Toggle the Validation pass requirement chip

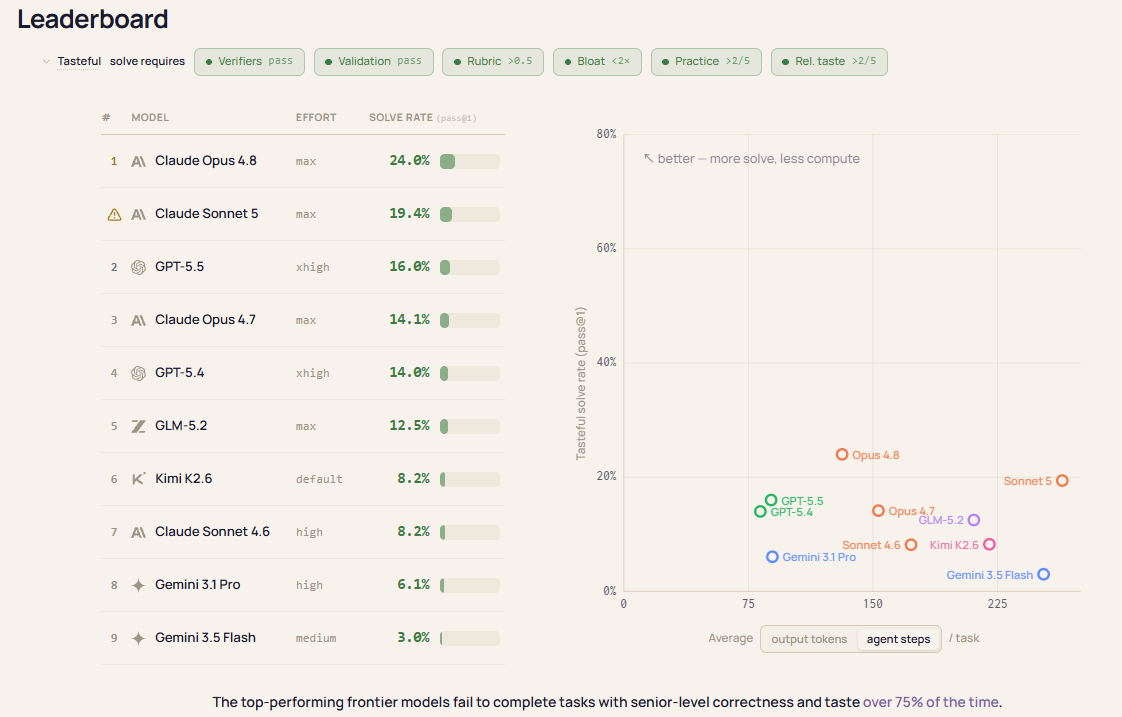click(x=374, y=62)
